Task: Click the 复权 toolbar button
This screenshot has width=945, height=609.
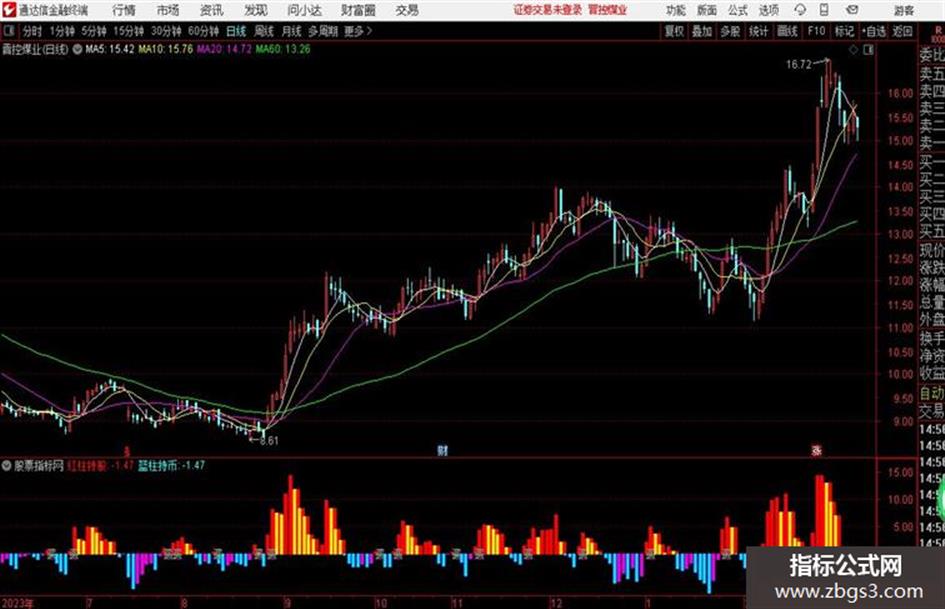Action: [x=674, y=31]
